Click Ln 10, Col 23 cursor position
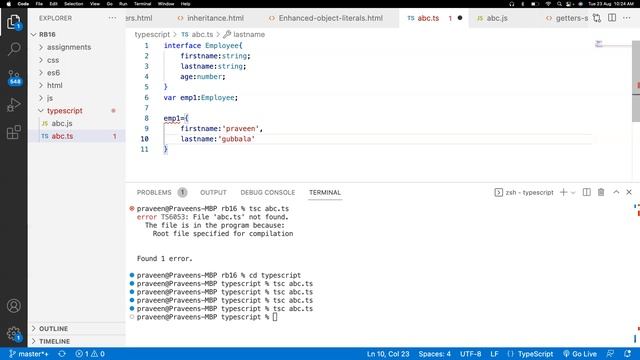Screen dimensions: 640x360 pos(388,354)
